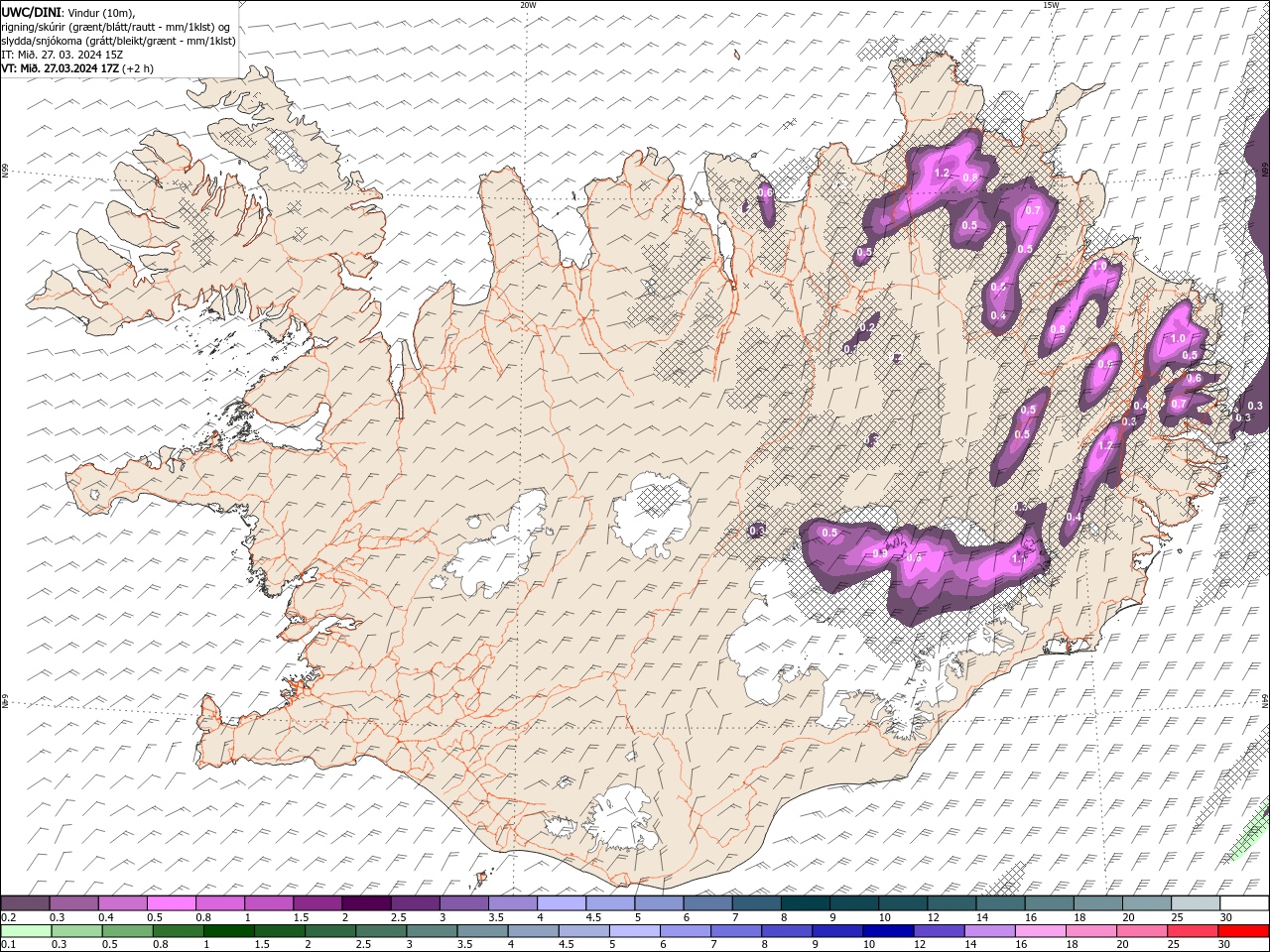Image resolution: width=1270 pixels, height=952 pixels.
Task: Pick the 25 swatch on lower rain scale
Action: point(1192,931)
